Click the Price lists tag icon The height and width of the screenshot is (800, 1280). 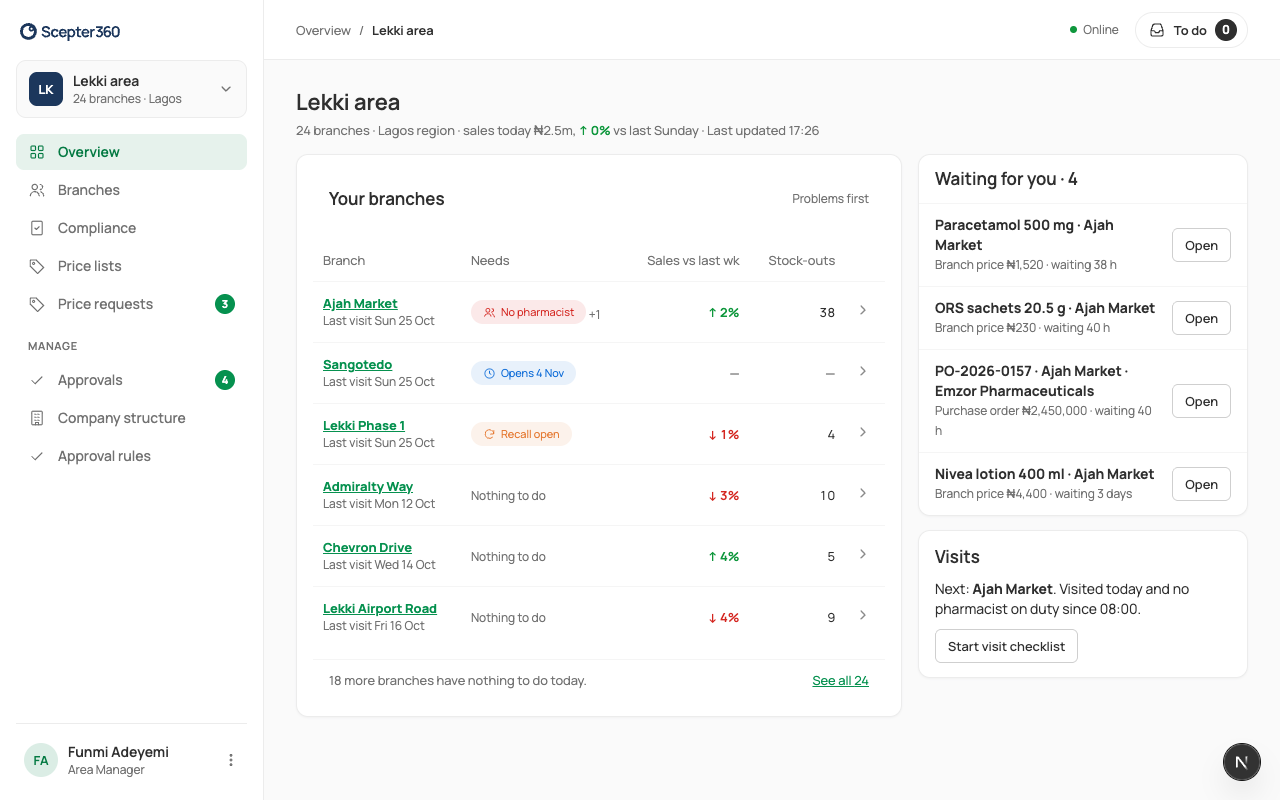point(37,266)
